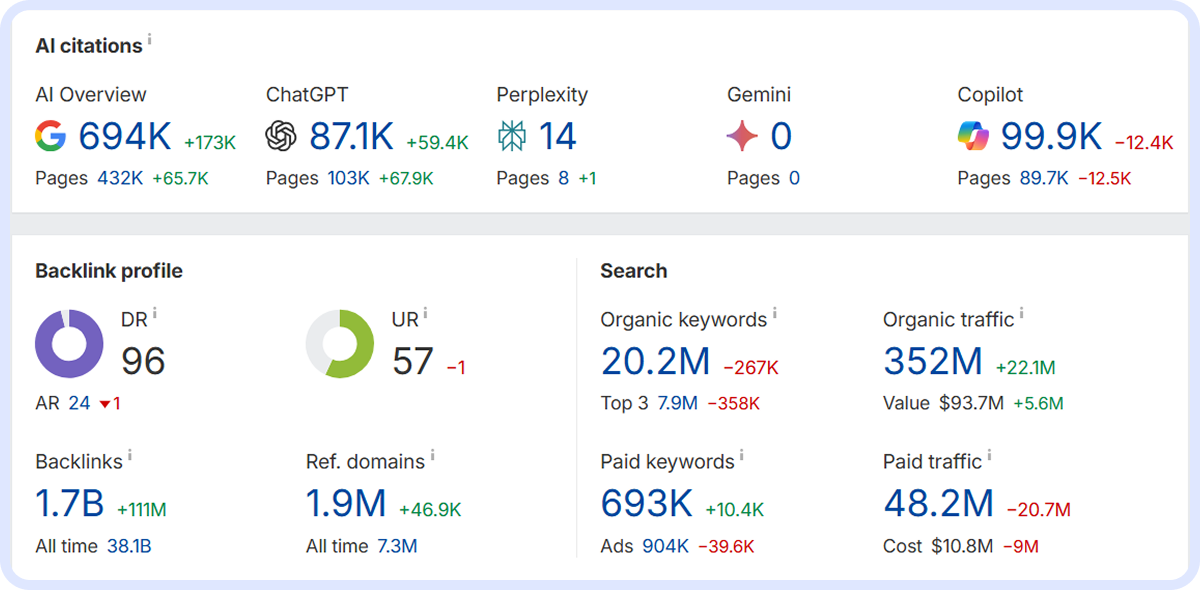The height and width of the screenshot is (590, 1200).
Task: Open the 693K paid keywords report
Action: click(x=646, y=503)
